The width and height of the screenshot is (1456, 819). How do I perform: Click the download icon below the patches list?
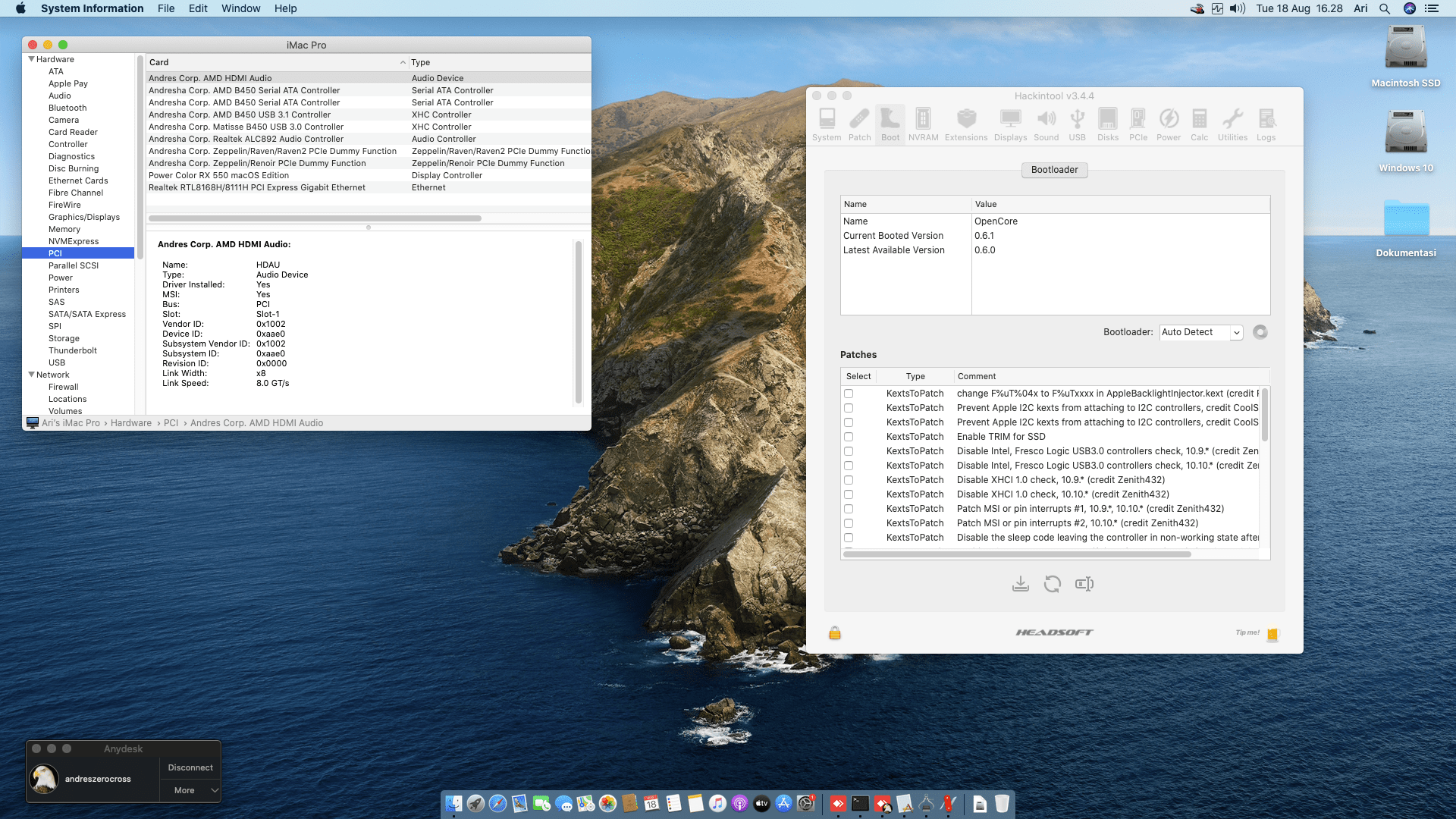(1021, 584)
